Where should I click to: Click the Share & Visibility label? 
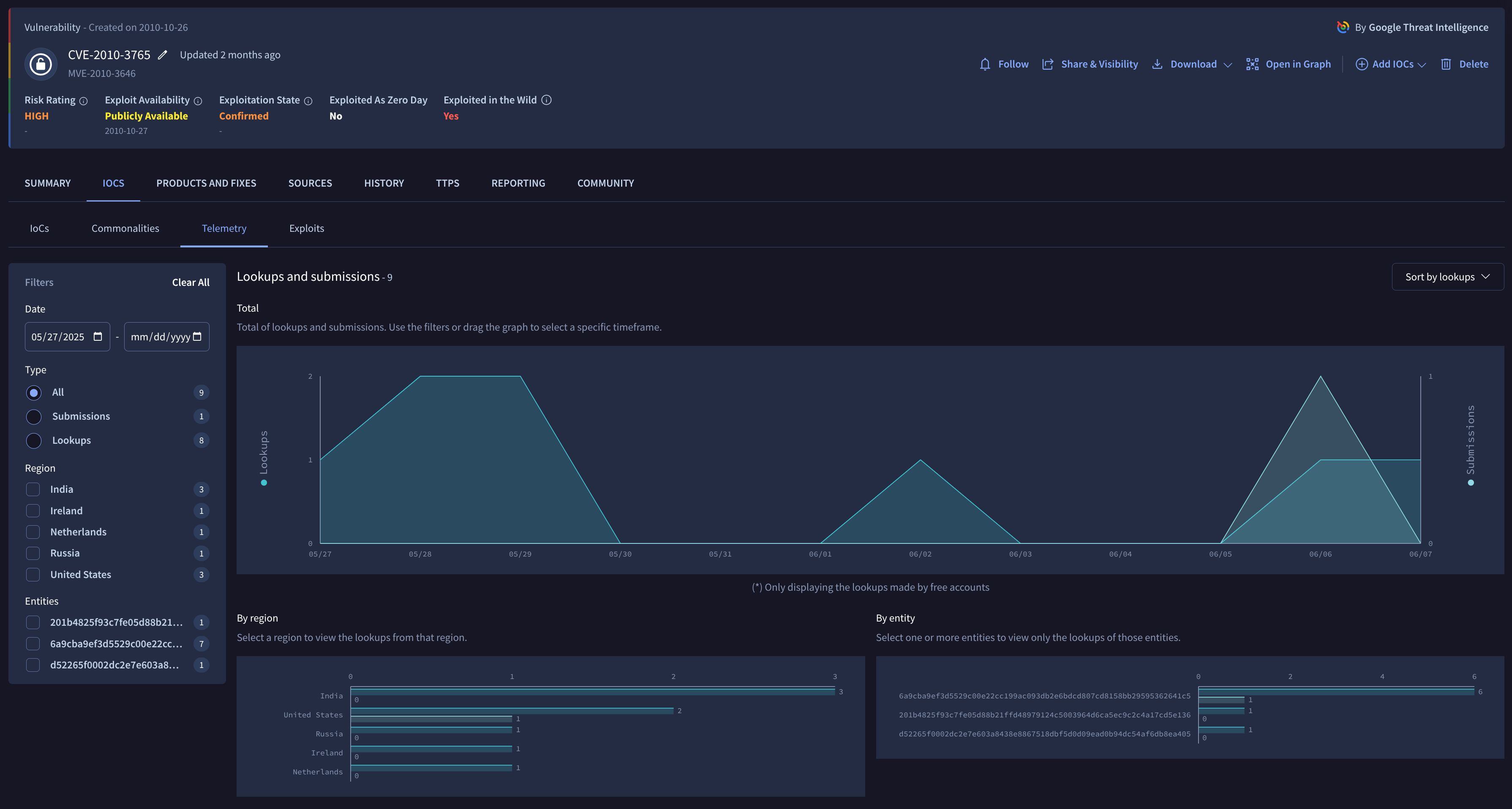point(1099,65)
